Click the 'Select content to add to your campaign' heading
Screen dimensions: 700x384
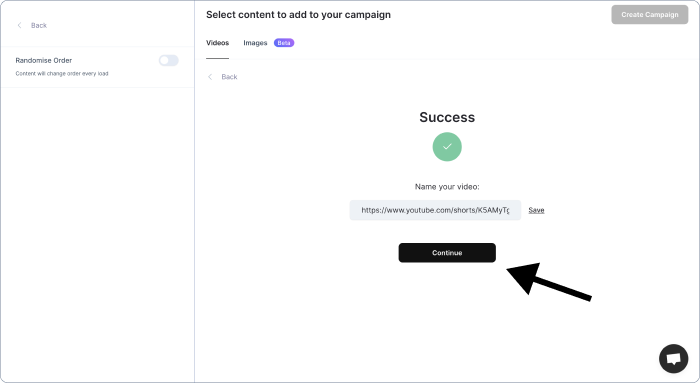298,15
